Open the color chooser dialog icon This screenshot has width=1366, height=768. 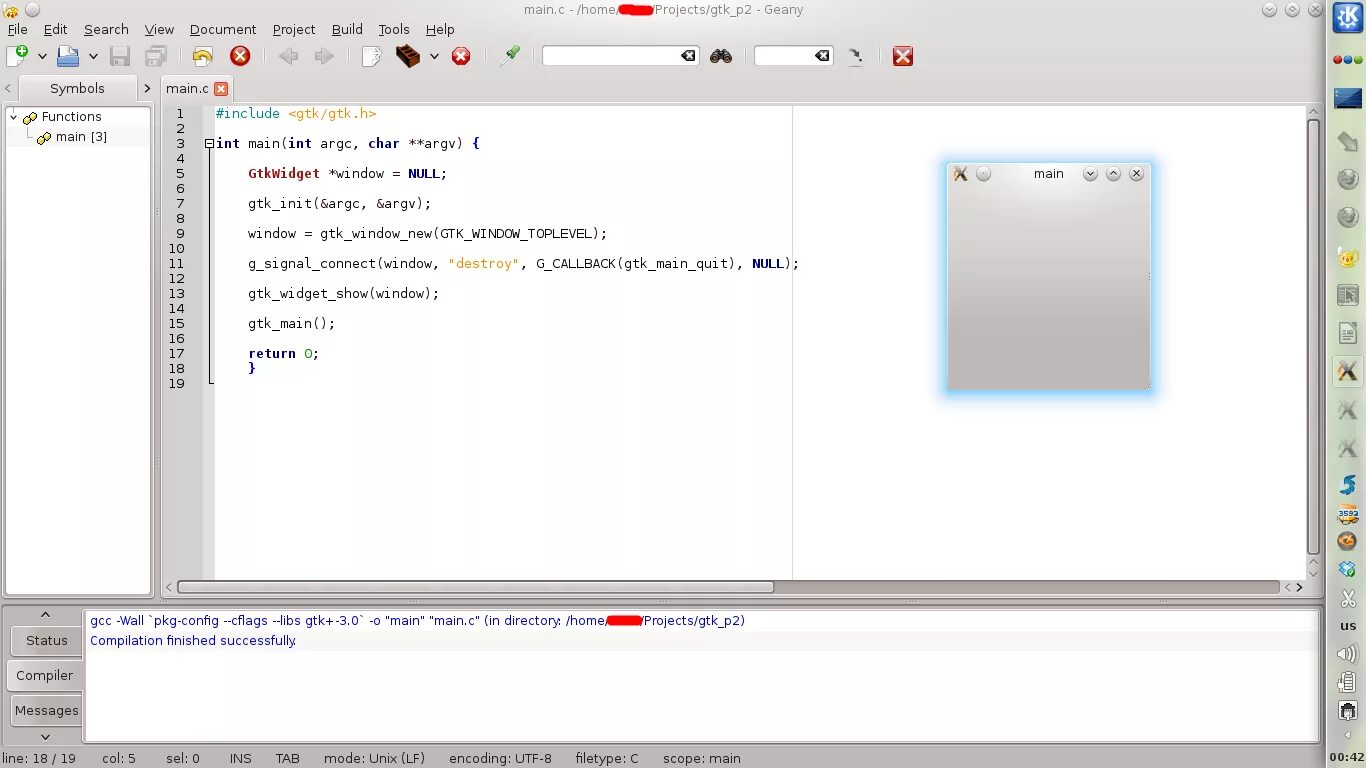pyautogui.click(x=511, y=56)
